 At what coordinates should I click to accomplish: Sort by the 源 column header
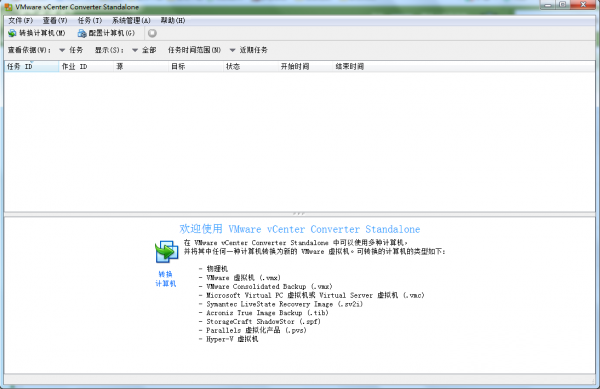pyautogui.click(x=141, y=67)
